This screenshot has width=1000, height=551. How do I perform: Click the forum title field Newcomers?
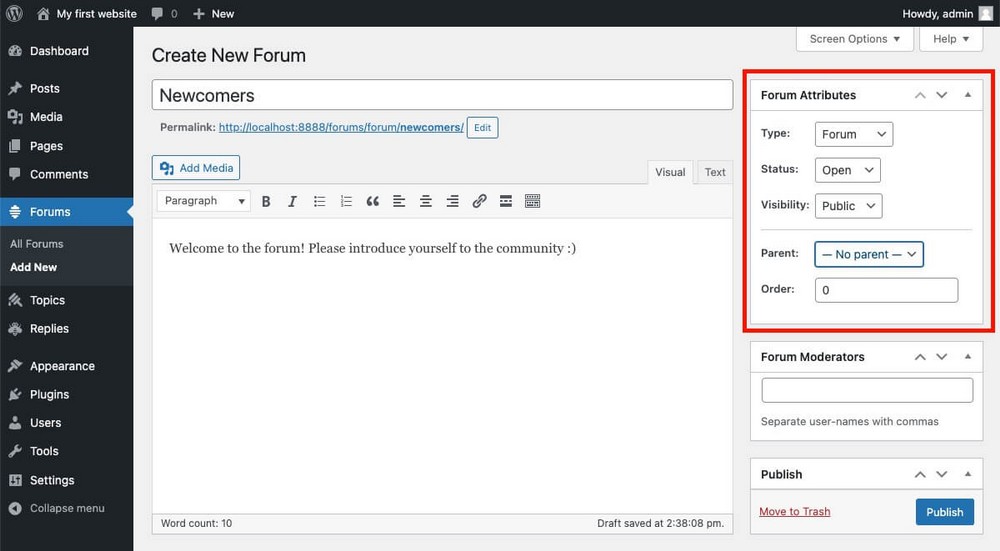pyautogui.click(x=442, y=95)
